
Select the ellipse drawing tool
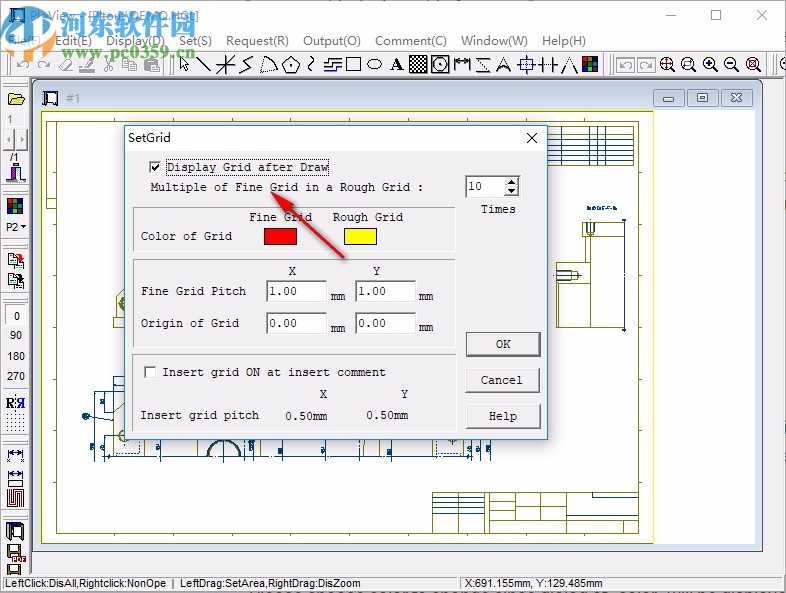click(374, 64)
